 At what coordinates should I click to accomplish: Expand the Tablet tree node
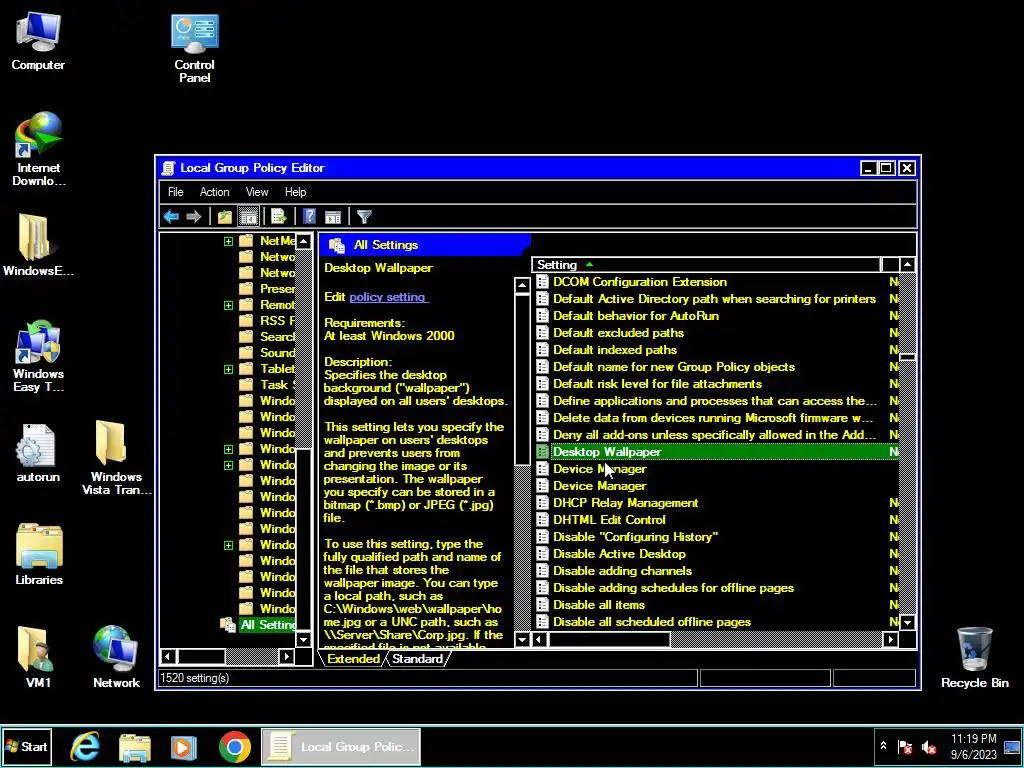(x=228, y=369)
